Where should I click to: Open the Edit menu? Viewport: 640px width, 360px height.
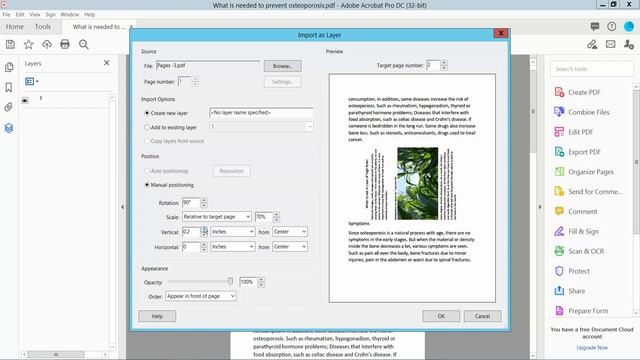[20, 14]
